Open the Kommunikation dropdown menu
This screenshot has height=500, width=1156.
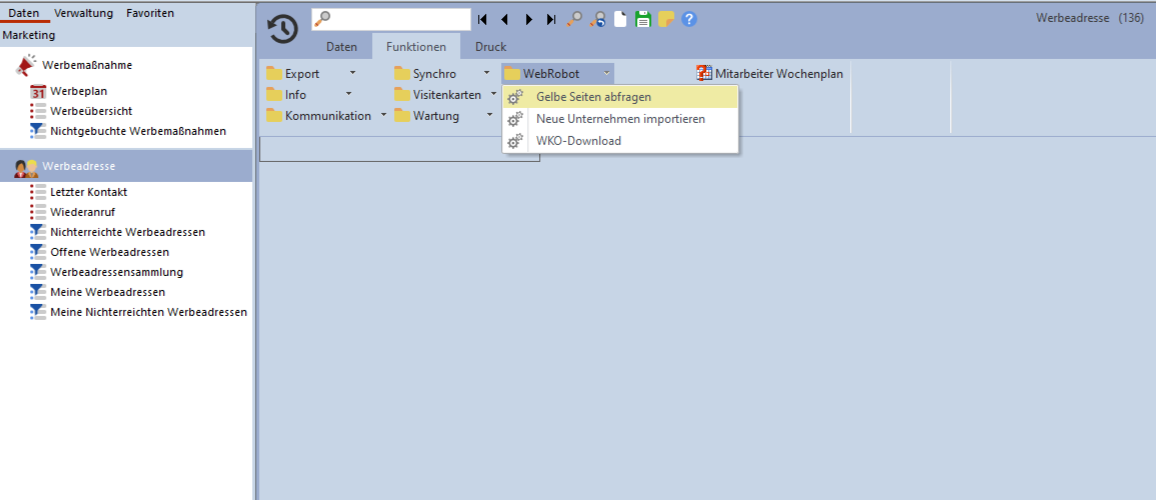(384, 116)
